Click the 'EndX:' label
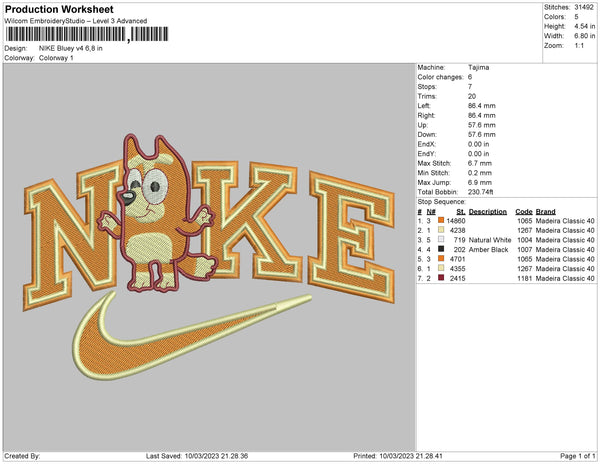 pos(427,144)
